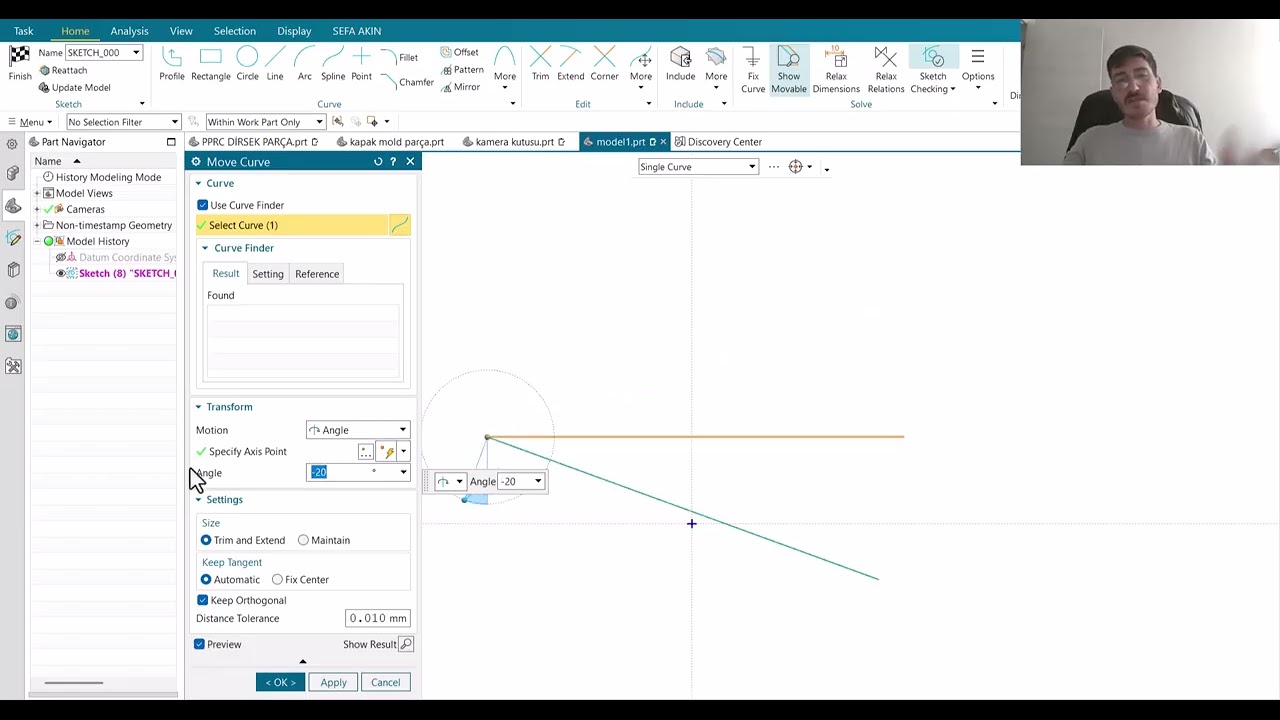Collapse the Curve Finder section

point(205,248)
